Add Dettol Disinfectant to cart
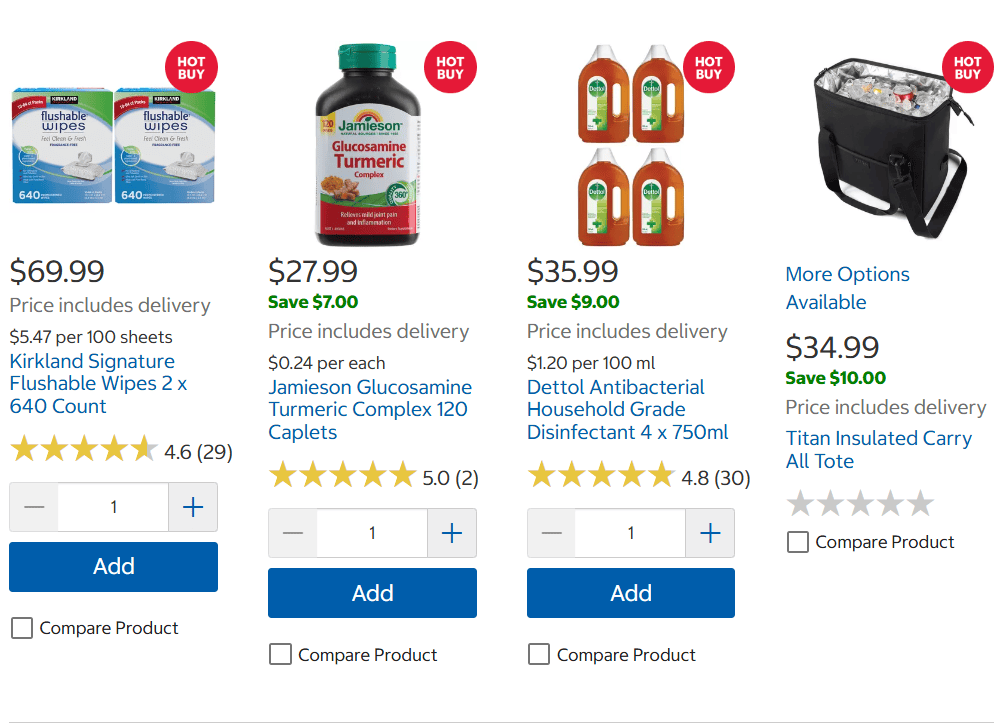The width and height of the screenshot is (1001, 728). (x=630, y=593)
